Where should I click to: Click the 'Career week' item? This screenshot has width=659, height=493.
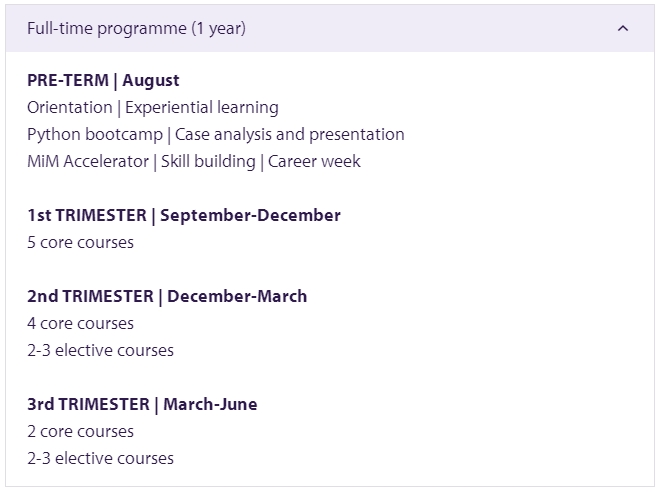[x=314, y=162]
